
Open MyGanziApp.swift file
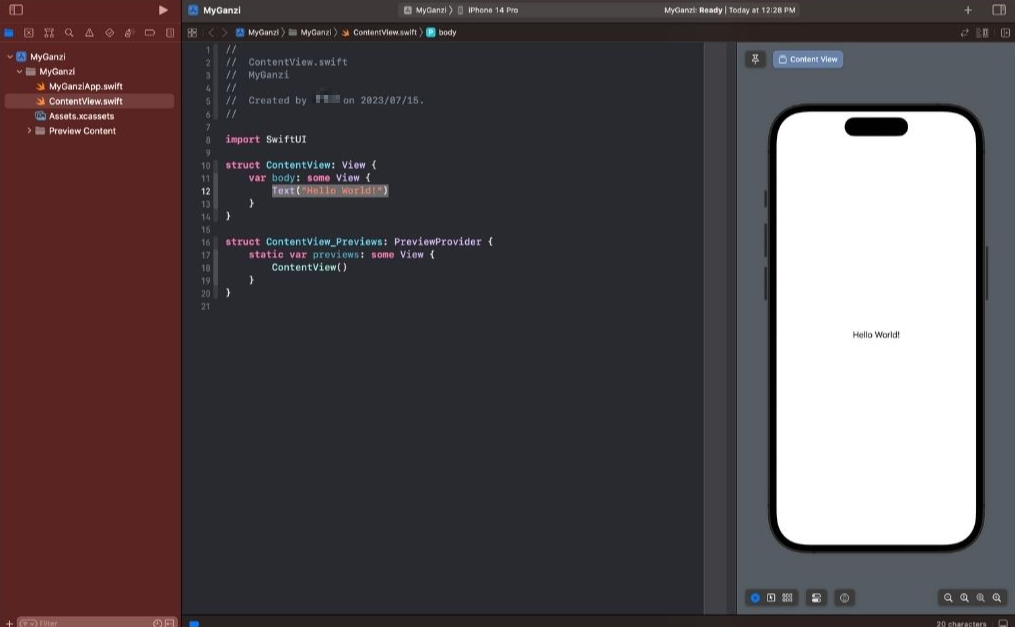[85, 86]
